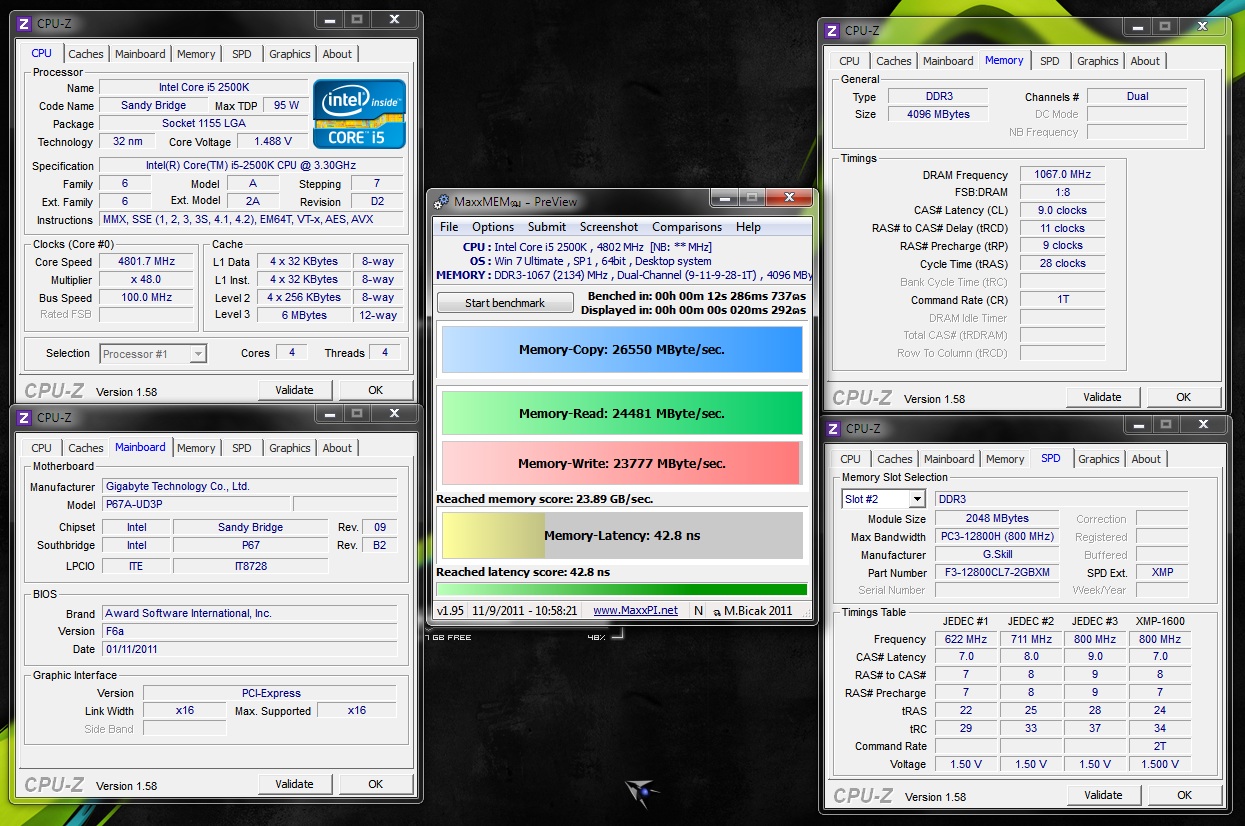Open the Options menu in MaxxMEM
The width and height of the screenshot is (1245, 826).
493,227
